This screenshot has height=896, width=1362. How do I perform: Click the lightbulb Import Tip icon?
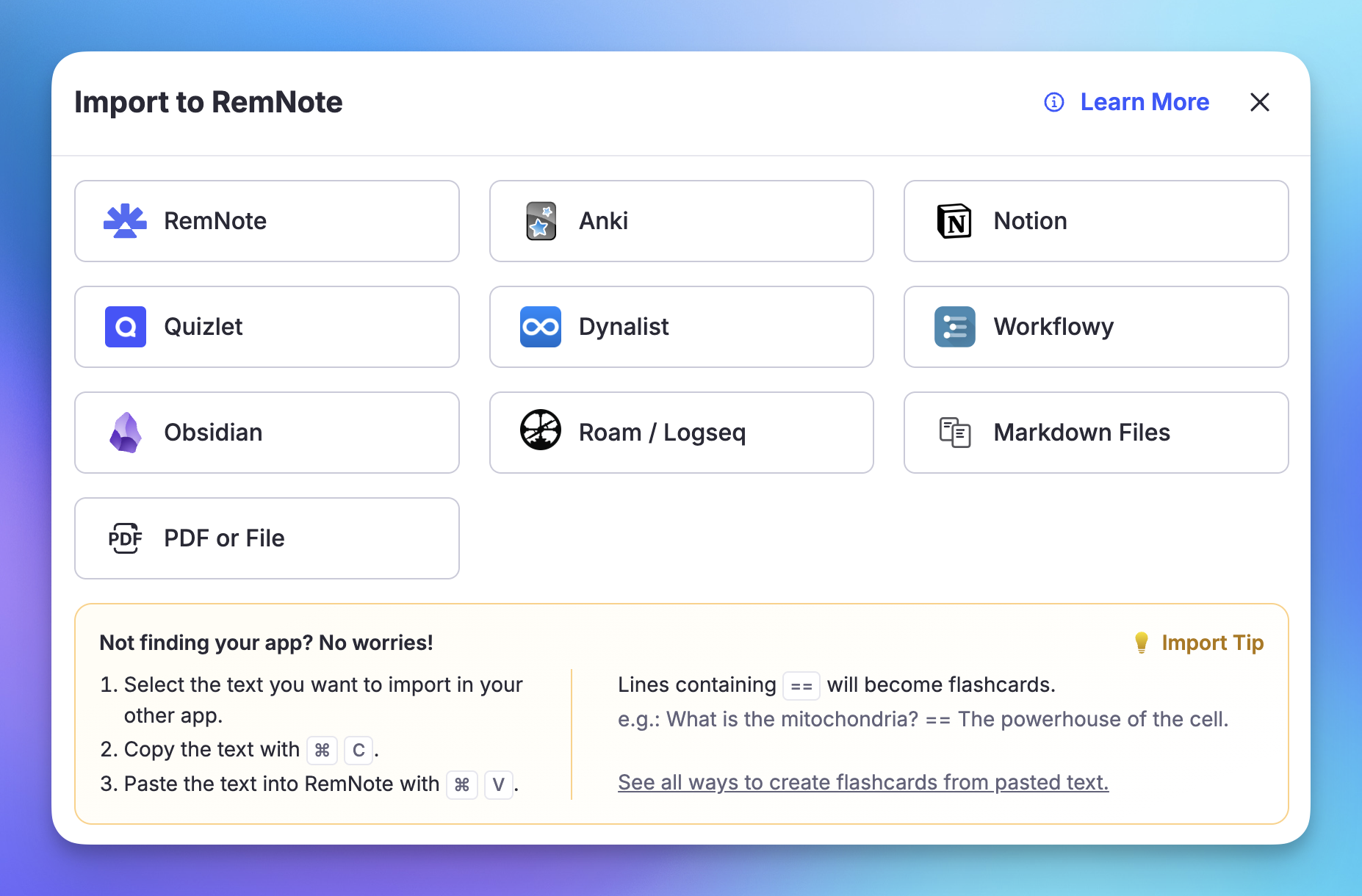tap(1141, 643)
